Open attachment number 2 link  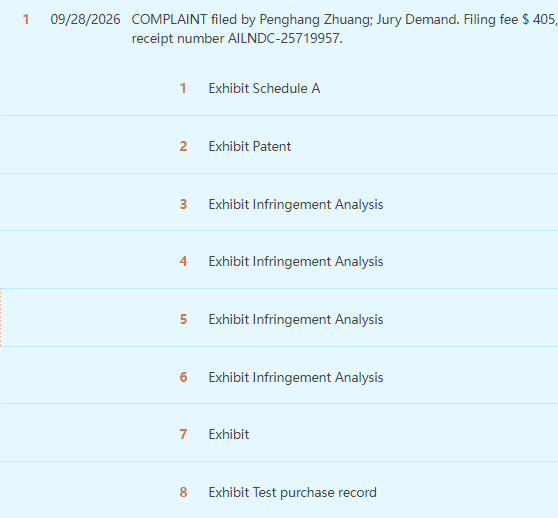click(x=183, y=146)
